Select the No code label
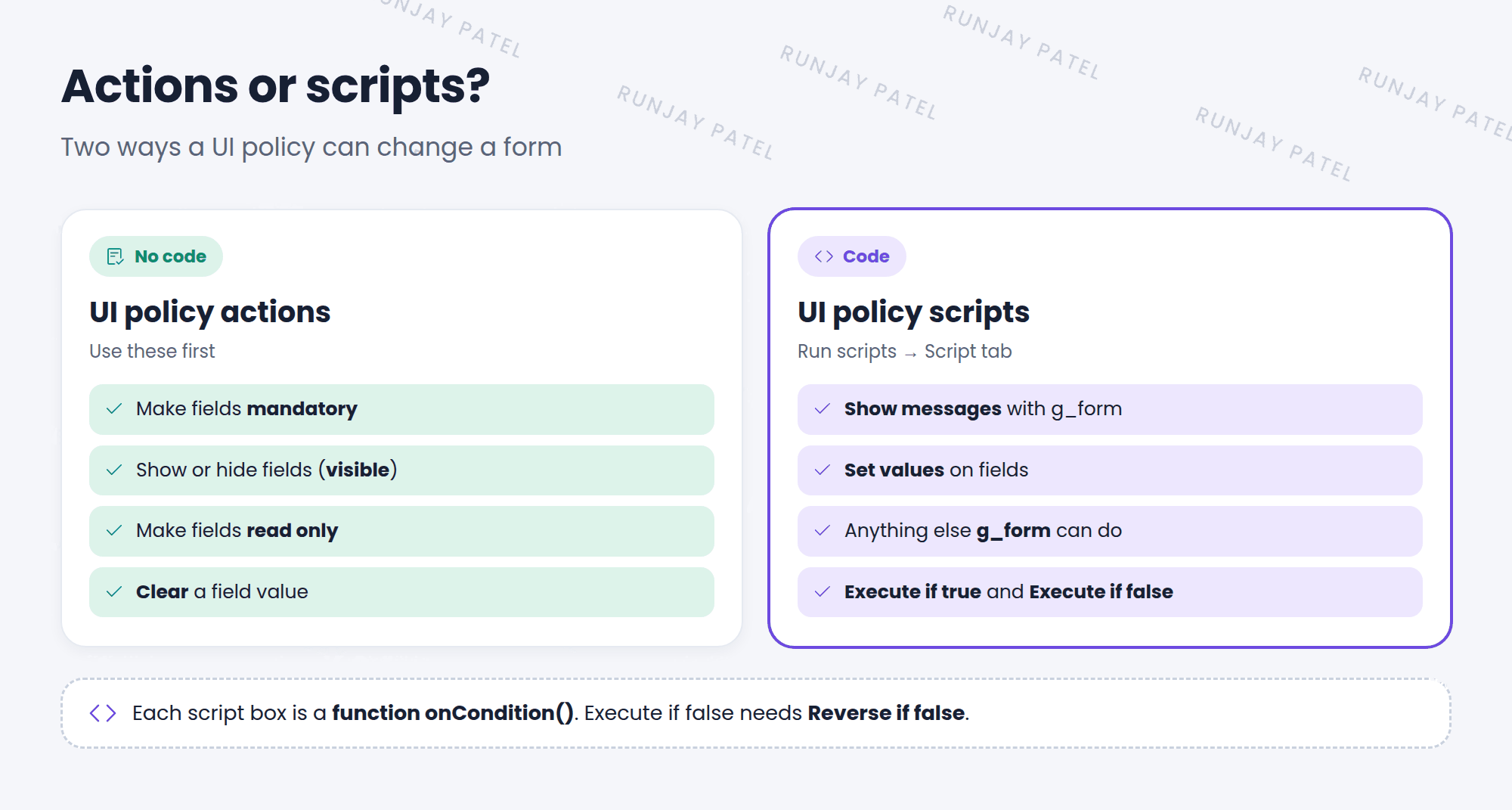 pyautogui.click(x=170, y=257)
